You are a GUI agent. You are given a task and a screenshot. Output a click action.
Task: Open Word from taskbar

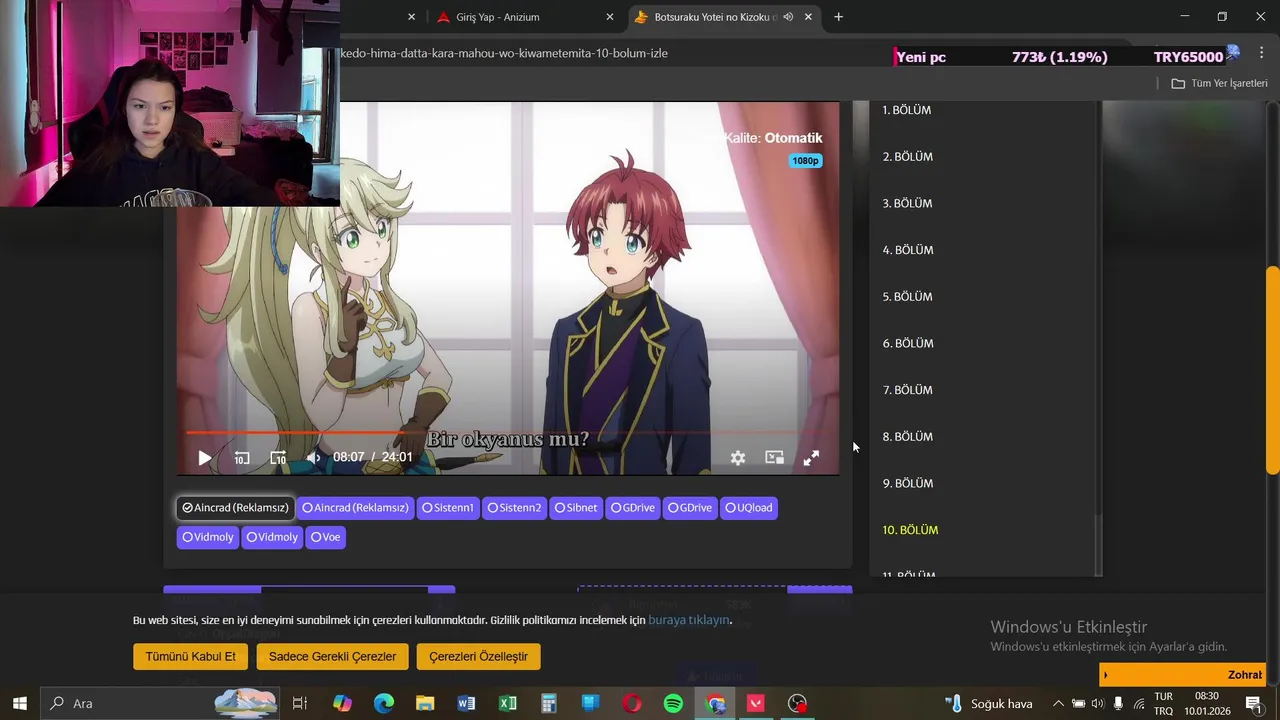coord(466,704)
